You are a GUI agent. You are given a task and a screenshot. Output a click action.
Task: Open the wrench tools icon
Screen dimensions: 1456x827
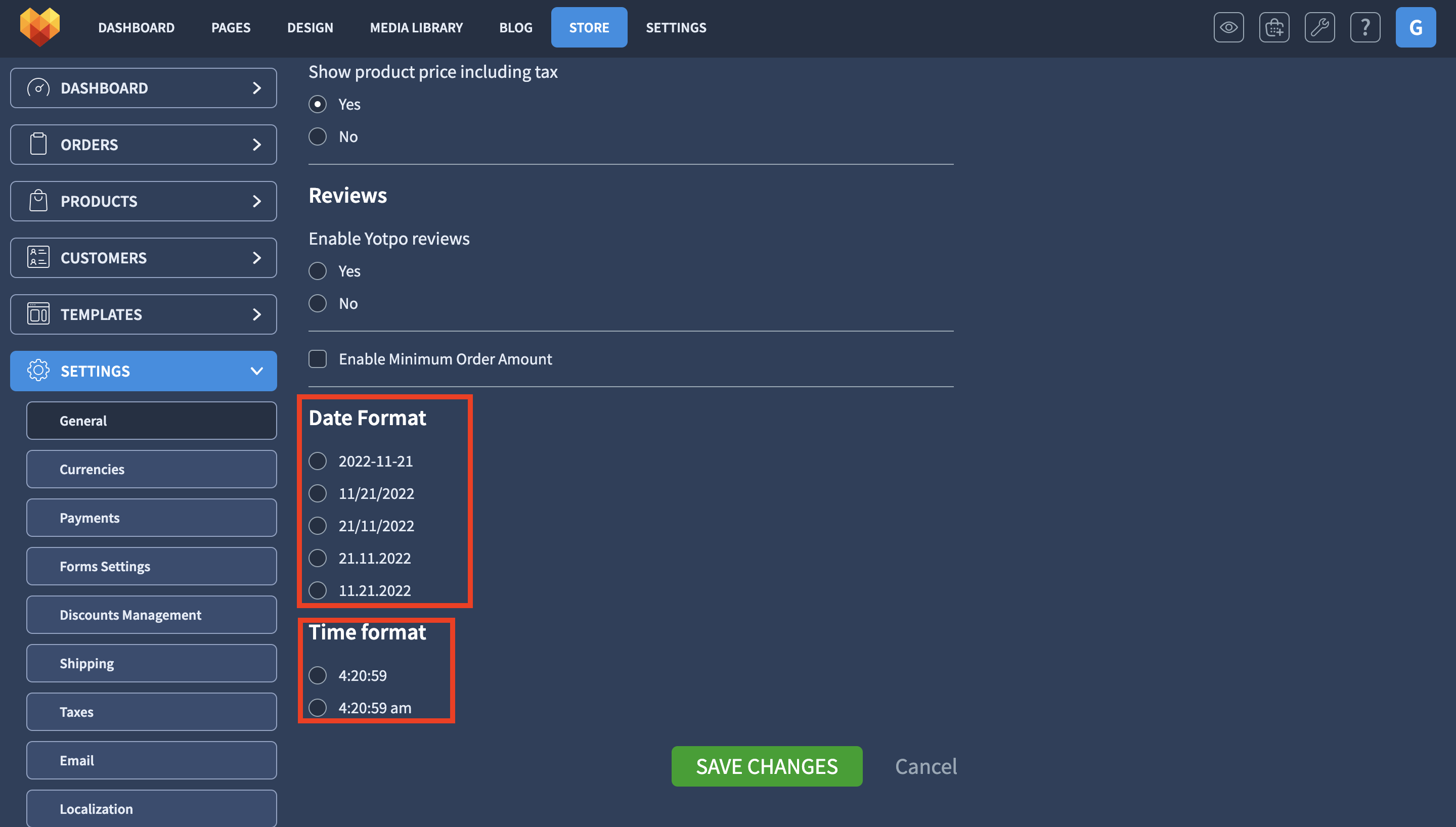tap(1319, 27)
